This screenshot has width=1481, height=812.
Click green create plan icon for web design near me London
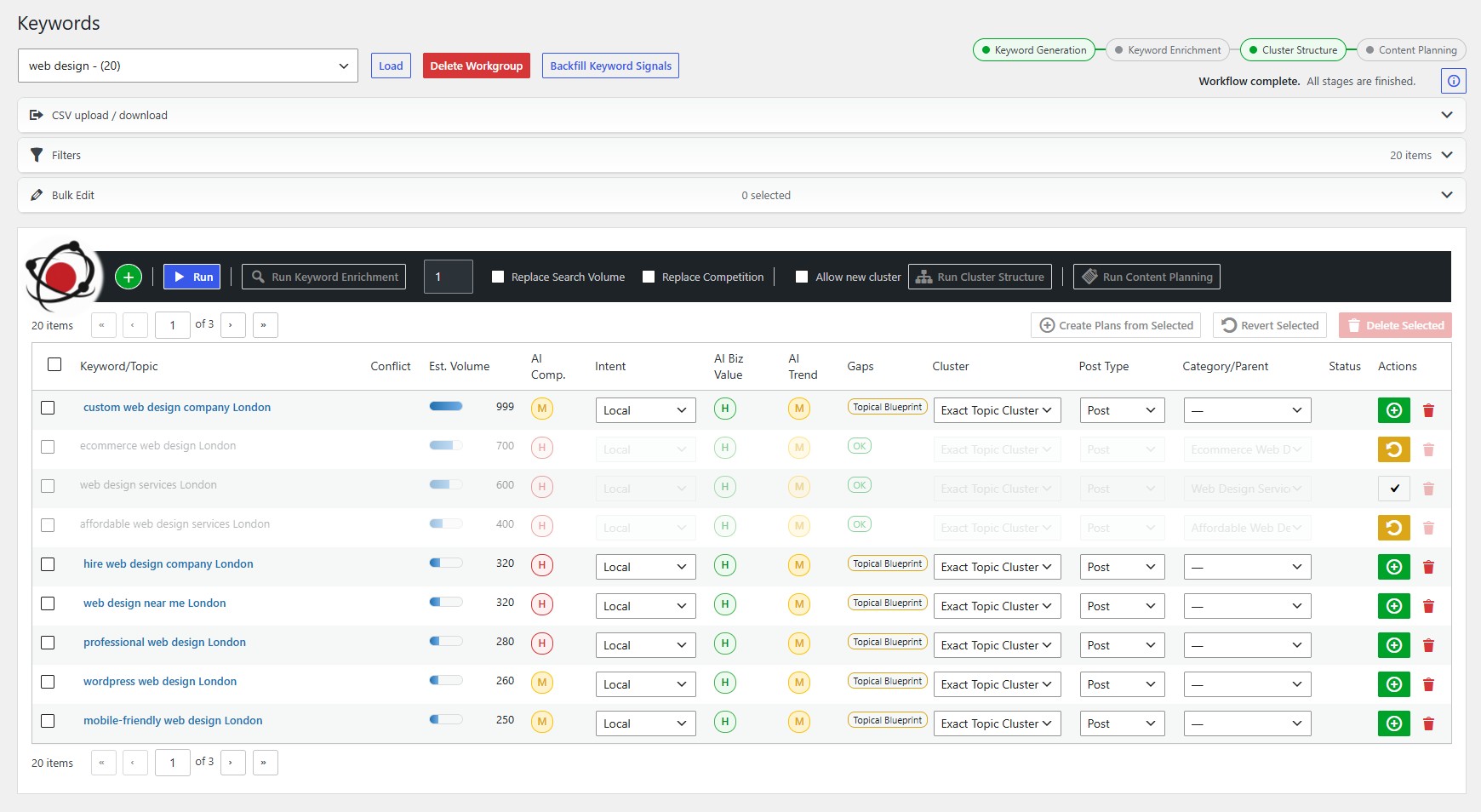pyautogui.click(x=1394, y=606)
